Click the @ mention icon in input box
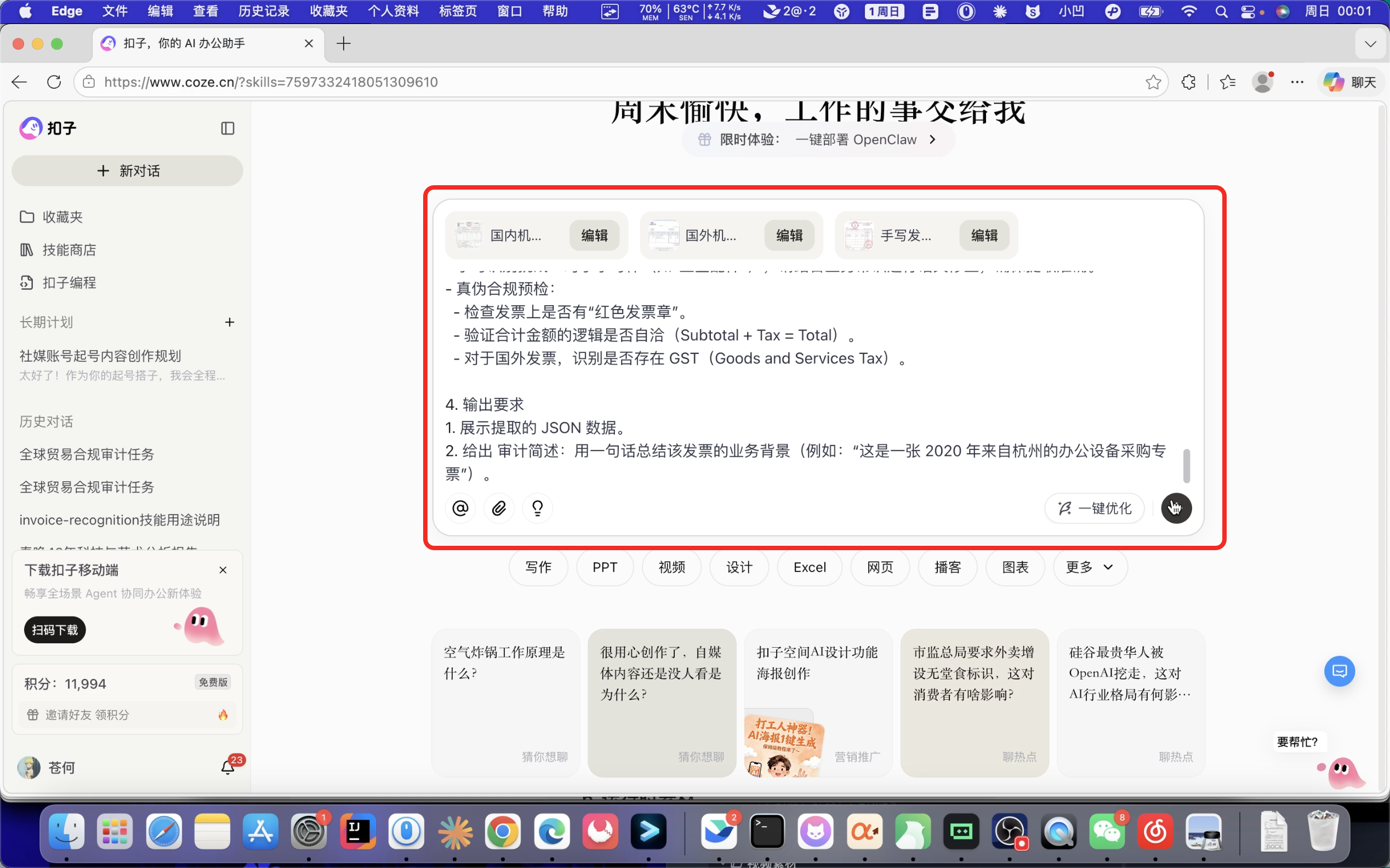 tap(460, 508)
